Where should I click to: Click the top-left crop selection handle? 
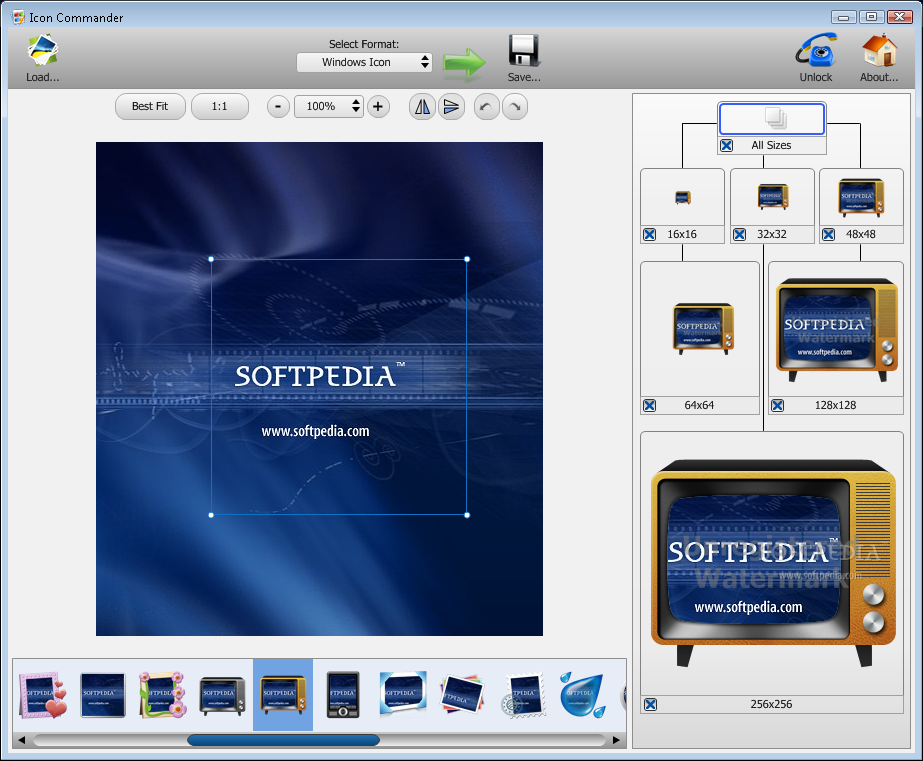click(211, 259)
